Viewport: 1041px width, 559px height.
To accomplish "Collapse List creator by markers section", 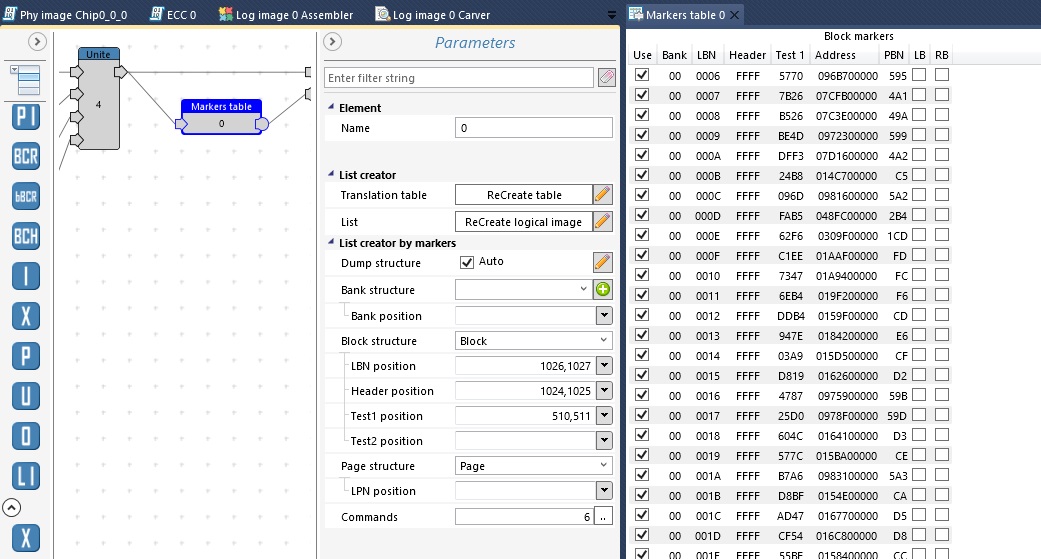I will tap(331, 242).
